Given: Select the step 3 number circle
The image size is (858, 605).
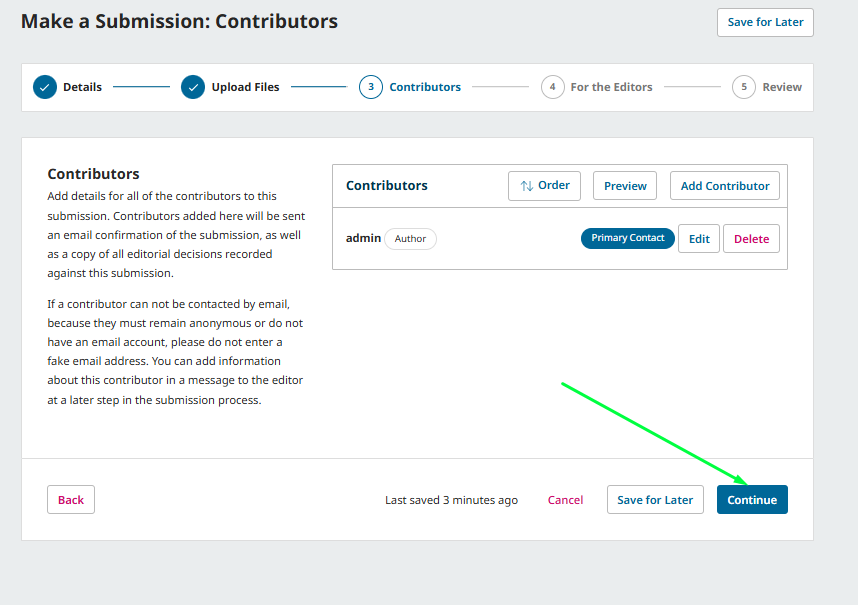Looking at the screenshot, I should coord(371,87).
